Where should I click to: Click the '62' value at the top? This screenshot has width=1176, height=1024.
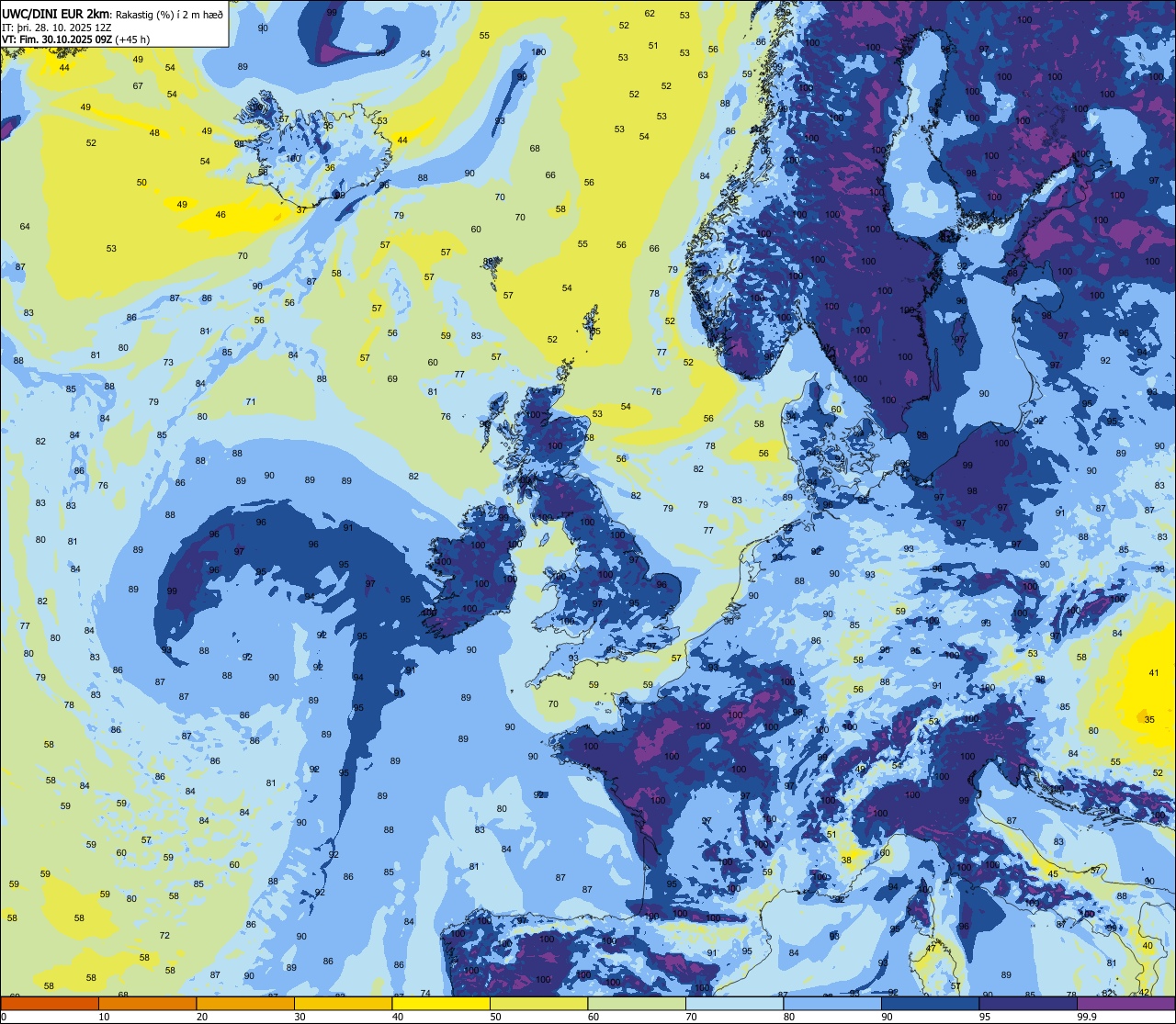tap(650, 13)
